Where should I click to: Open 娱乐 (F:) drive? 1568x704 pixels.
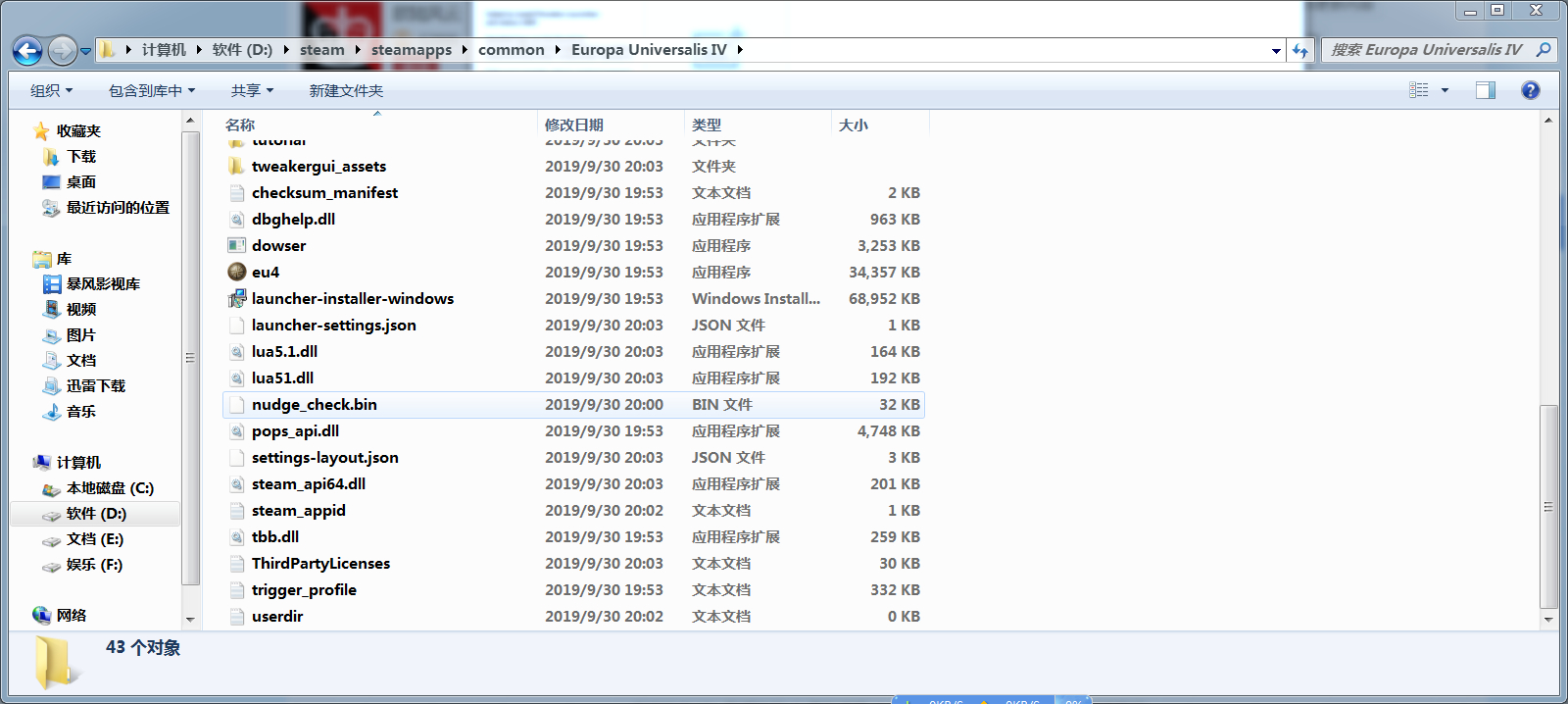point(82,565)
